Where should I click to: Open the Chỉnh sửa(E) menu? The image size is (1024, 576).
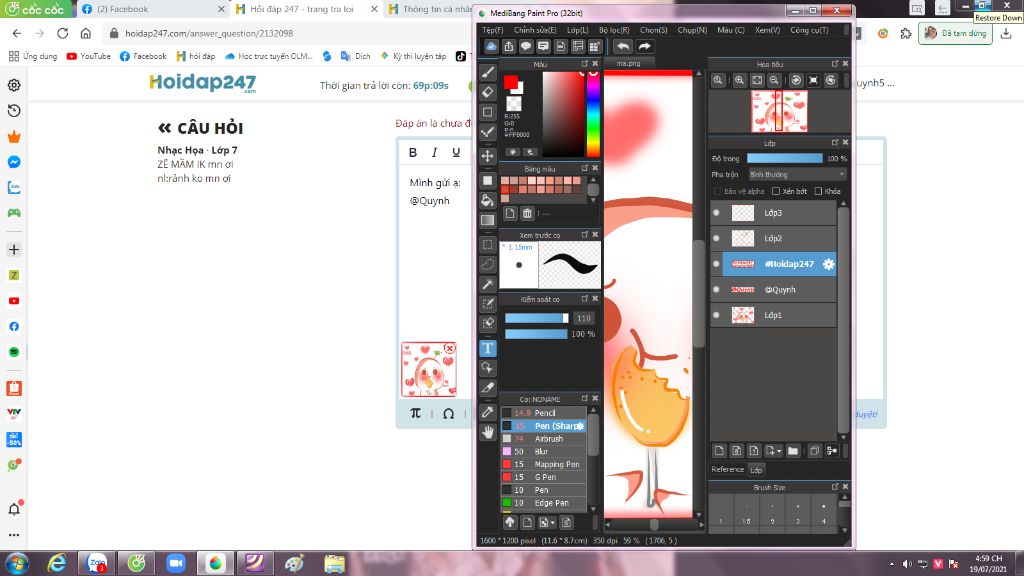click(x=535, y=30)
